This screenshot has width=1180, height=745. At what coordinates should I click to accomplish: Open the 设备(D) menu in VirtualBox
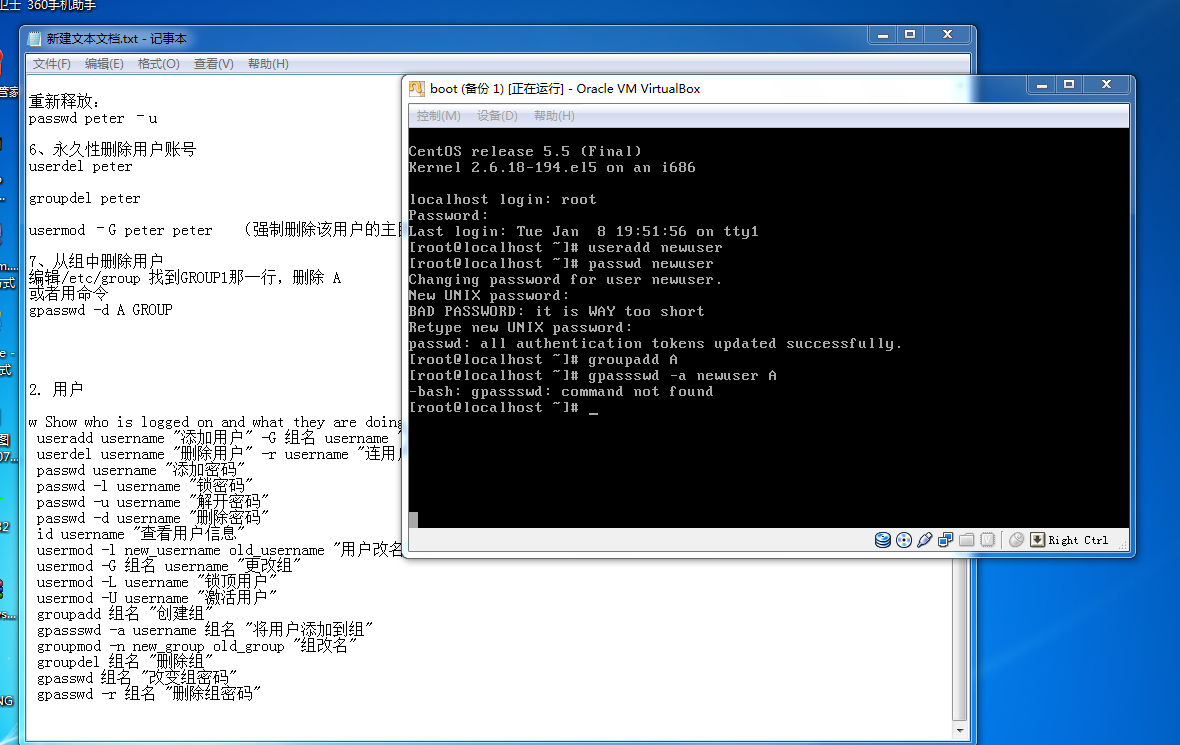497,116
